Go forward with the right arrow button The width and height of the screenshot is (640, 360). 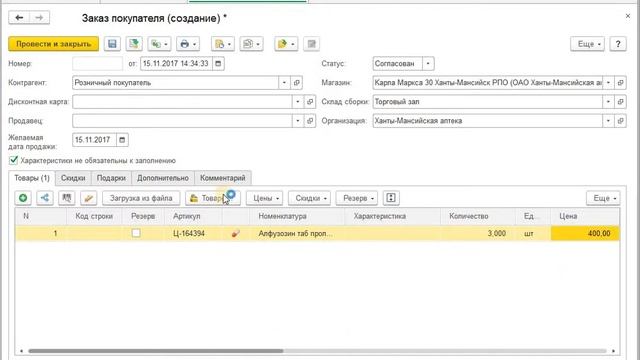39,18
